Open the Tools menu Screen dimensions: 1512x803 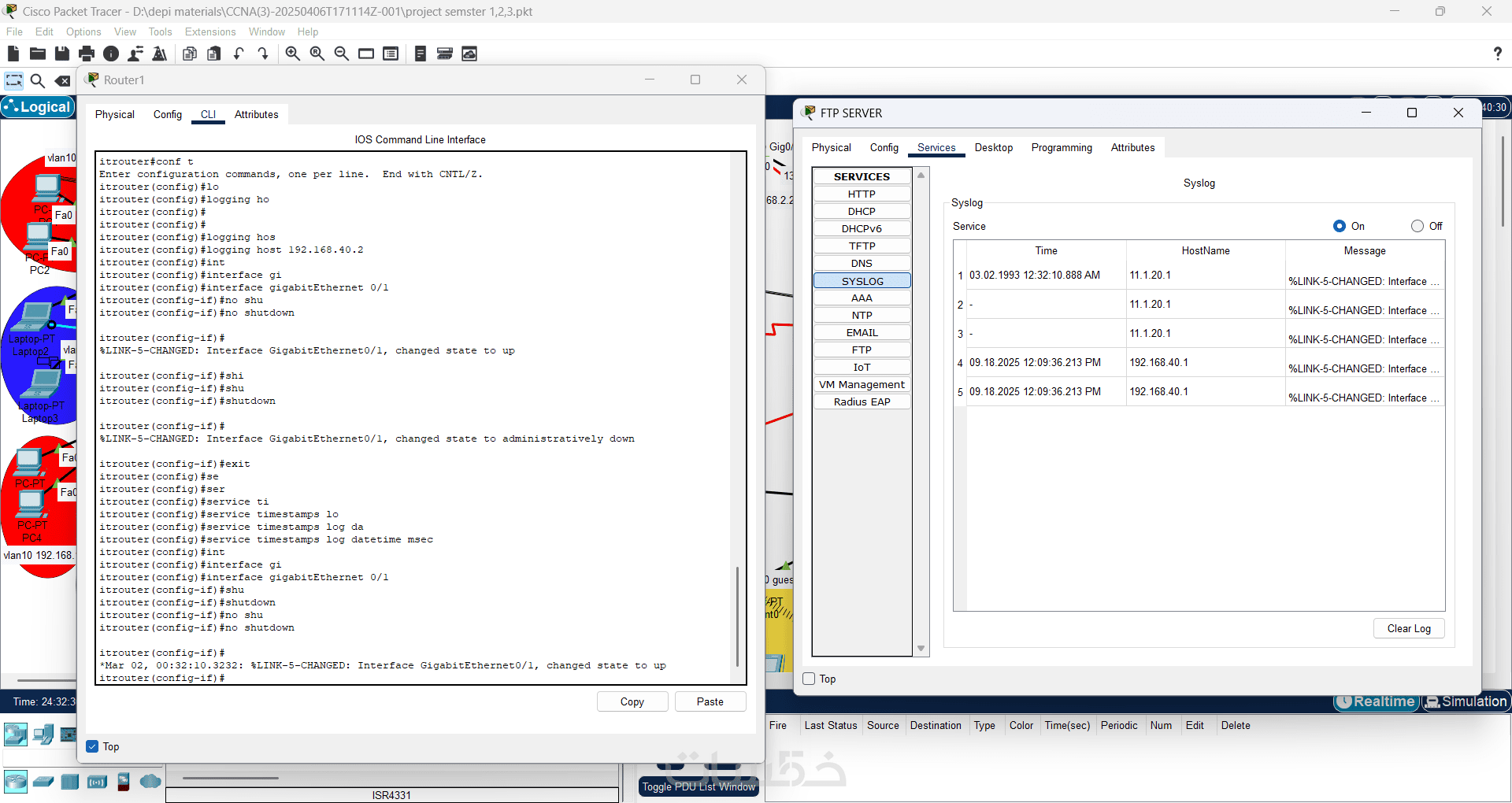tap(160, 31)
